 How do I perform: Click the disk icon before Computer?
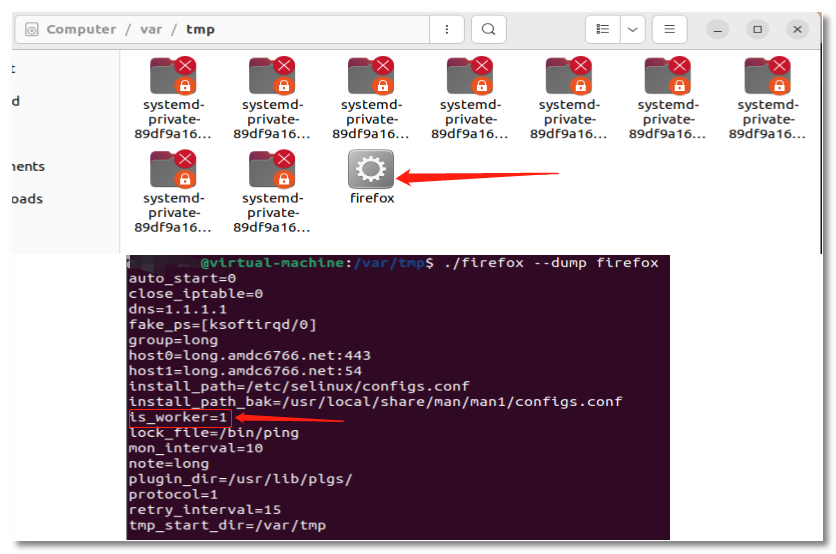(32, 30)
